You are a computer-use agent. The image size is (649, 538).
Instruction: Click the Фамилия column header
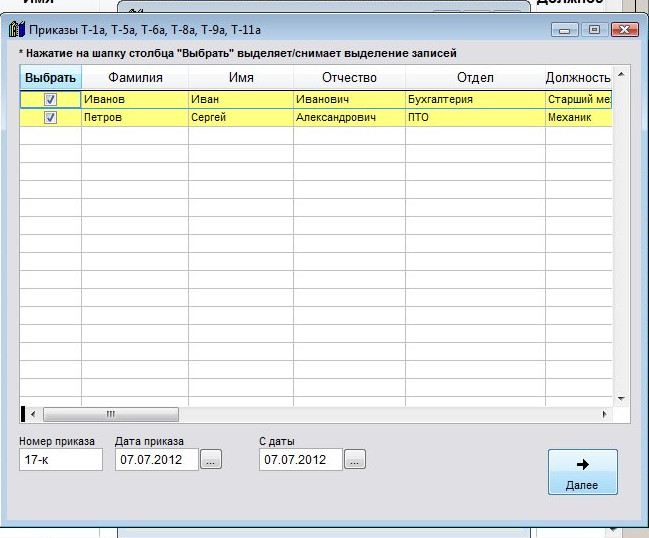click(135, 78)
